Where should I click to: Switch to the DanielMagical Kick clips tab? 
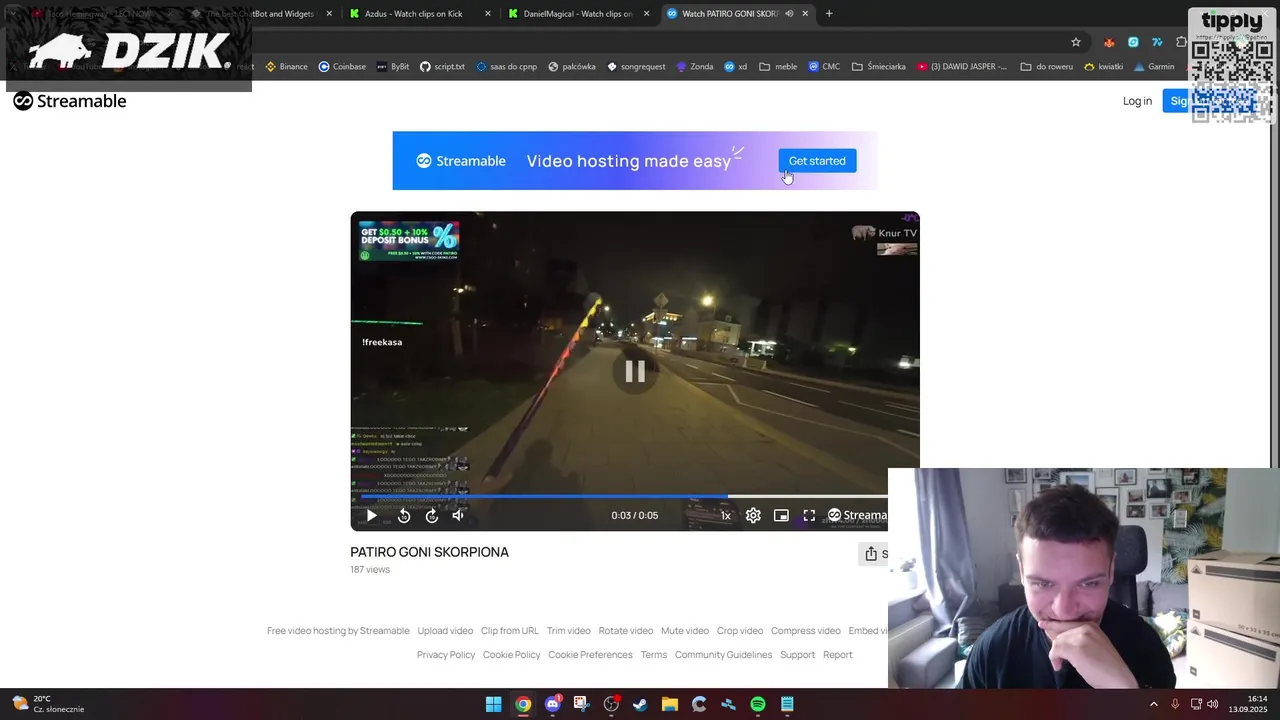tap(577, 14)
